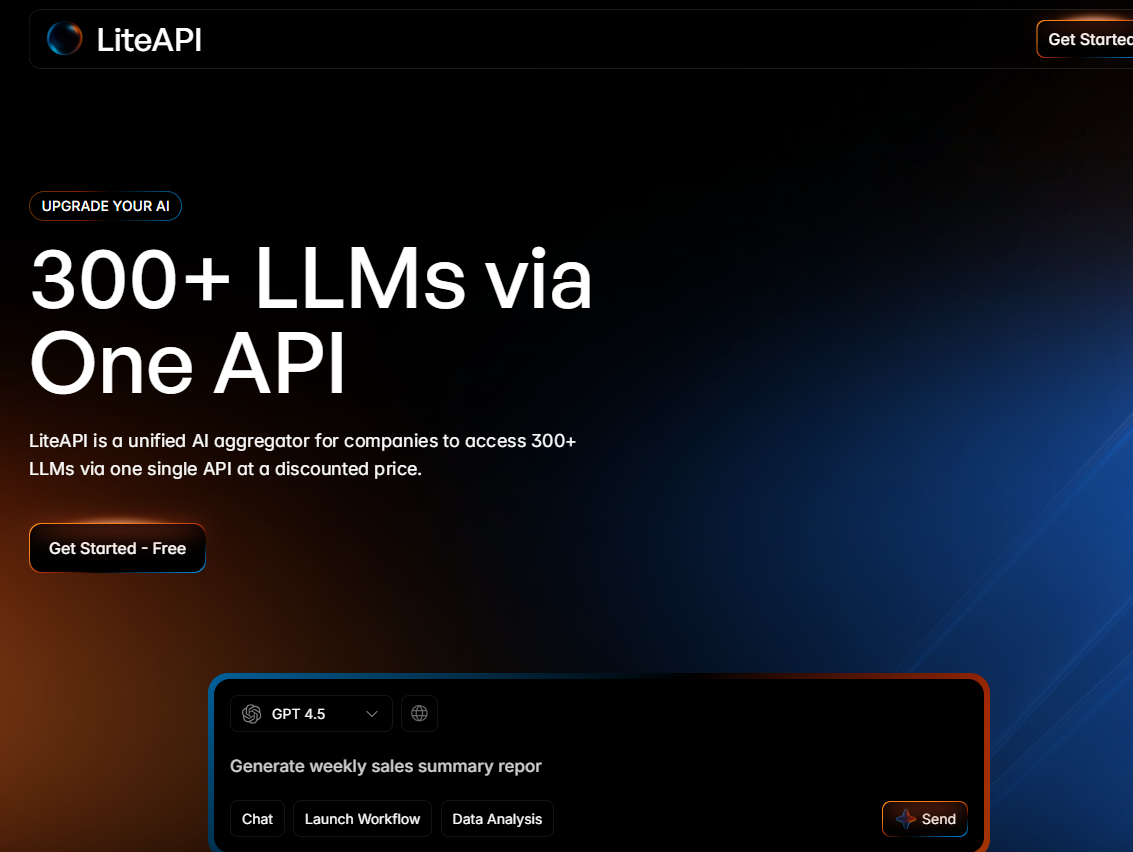1133x852 pixels.
Task: Click the LiteAPI unified aggregator description text
Action: tap(303, 455)
